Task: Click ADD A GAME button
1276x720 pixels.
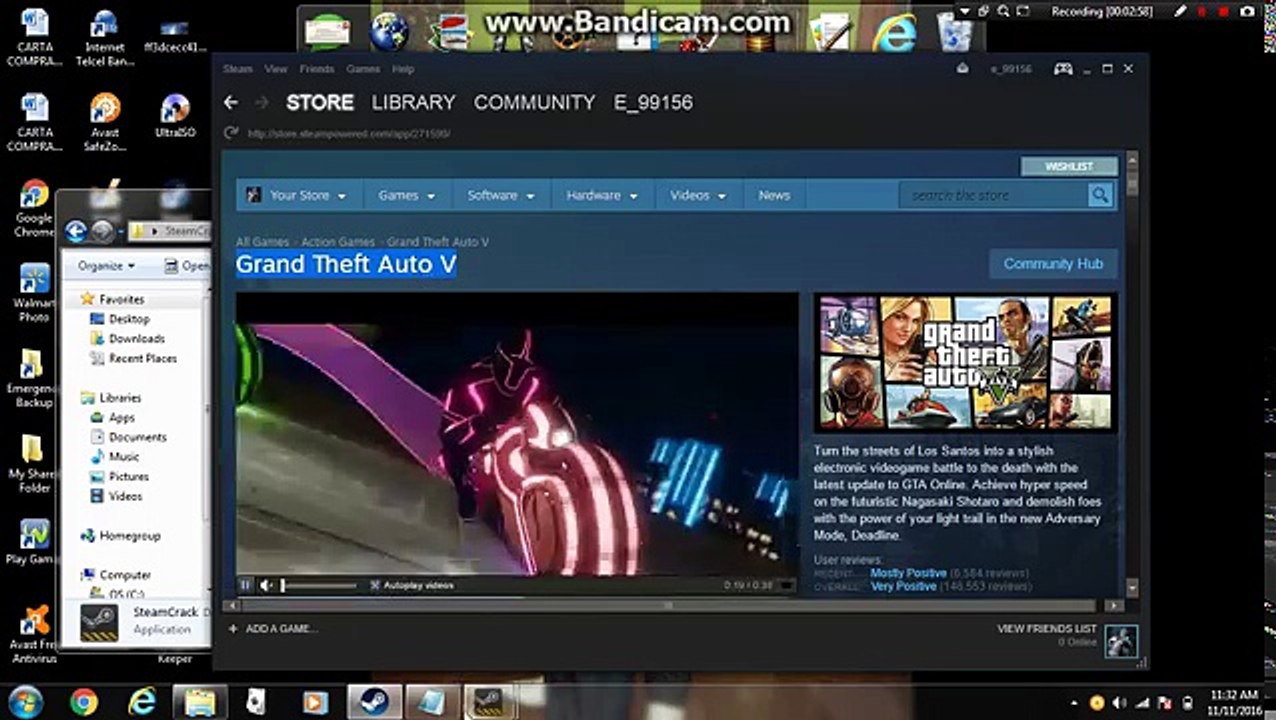Action: click(x=273, y=629)
